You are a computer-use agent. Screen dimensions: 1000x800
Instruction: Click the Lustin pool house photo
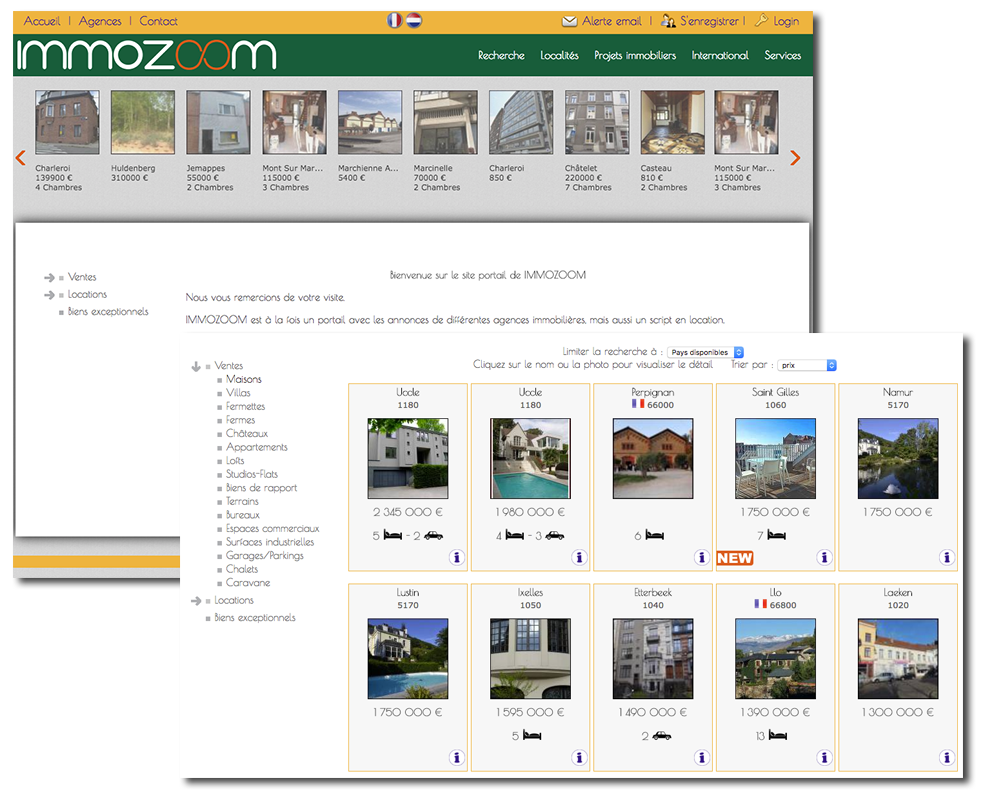click(x=408, y=658)
